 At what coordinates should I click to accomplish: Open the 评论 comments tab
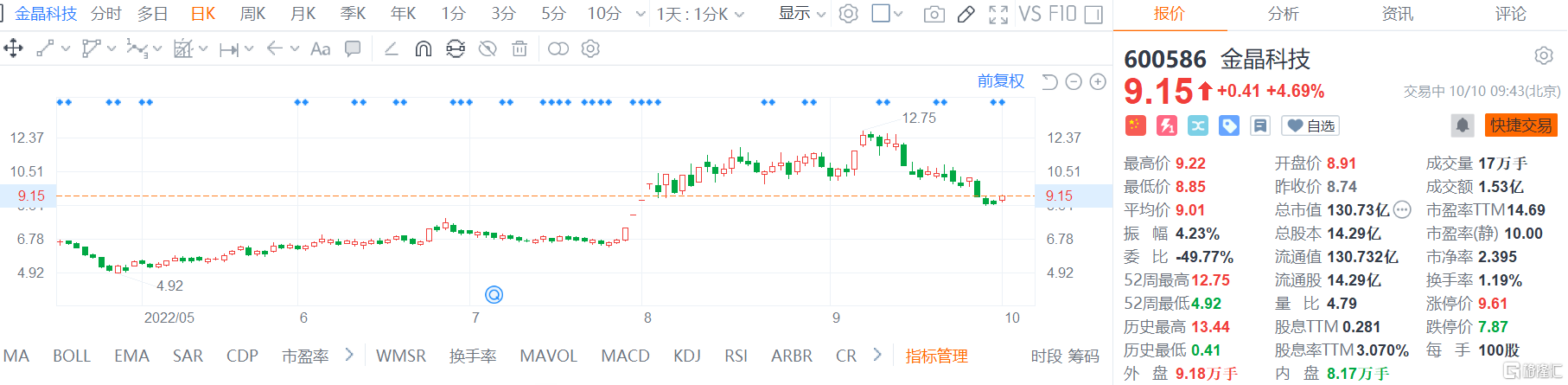1511,14
